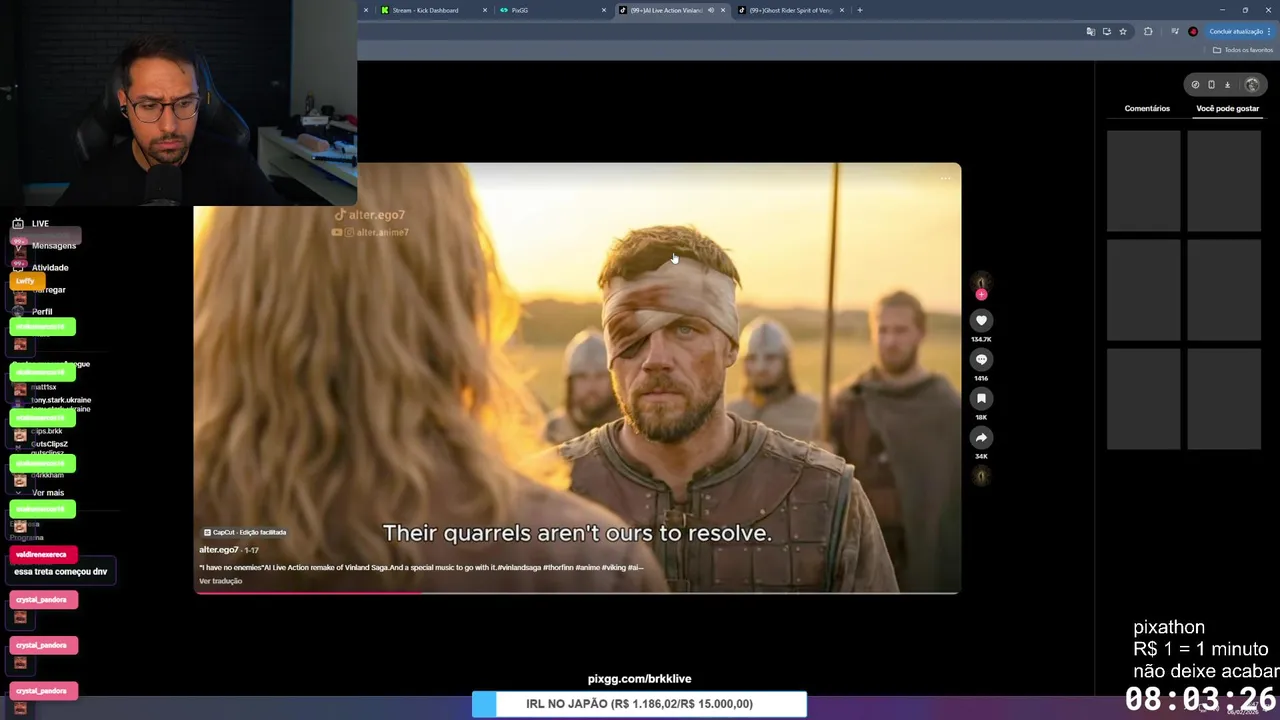The height and width of the screenshot is (720, 1280).
Task: Select the Você pode gostar tab
Action: 1227,108
